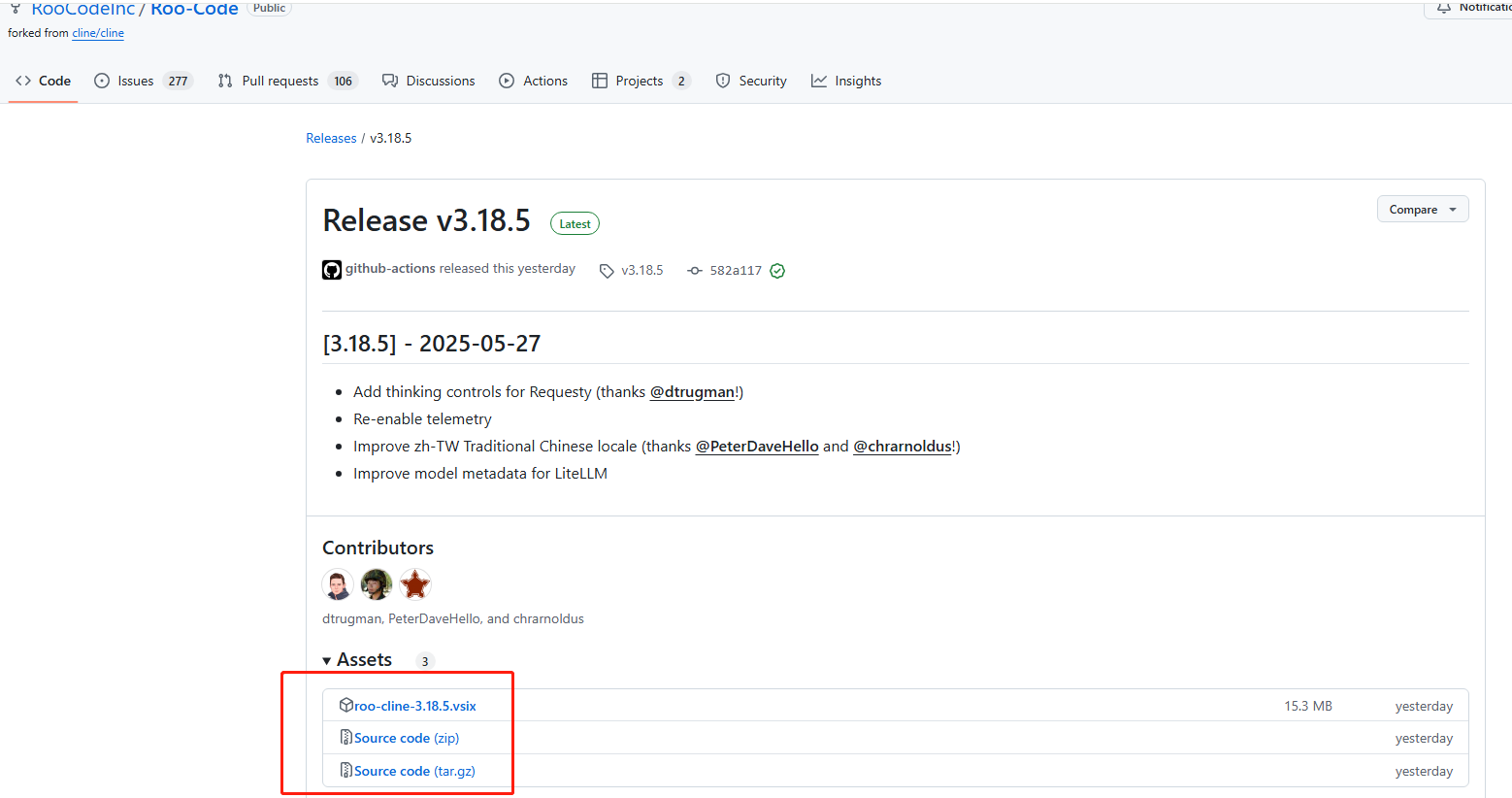Download roo-cline-3.18.5.vsix asset

[415, 706]
